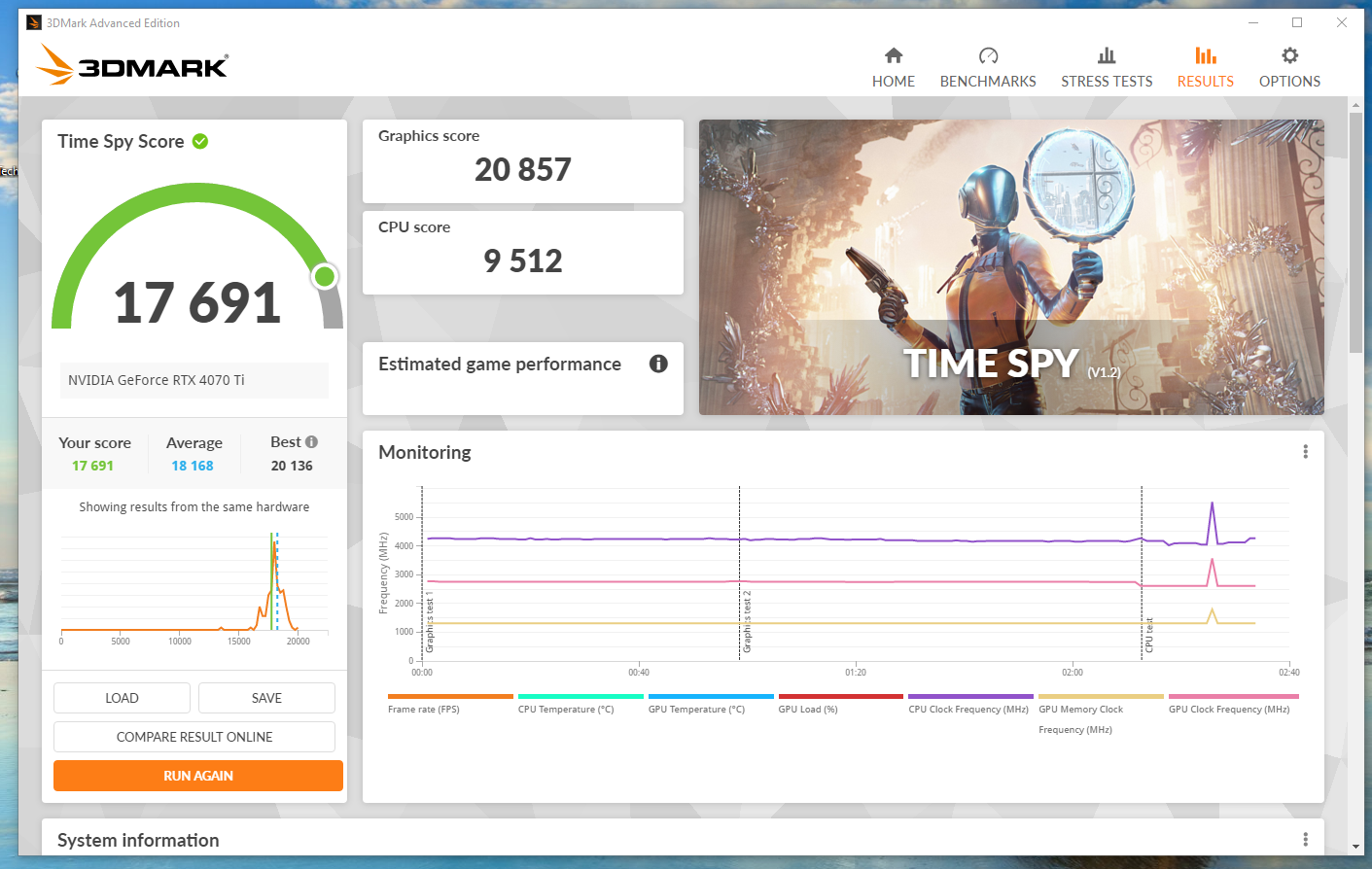Open BENCHMARKS from the top navigation
1372x869 pixels.
[x=988, y=68]
